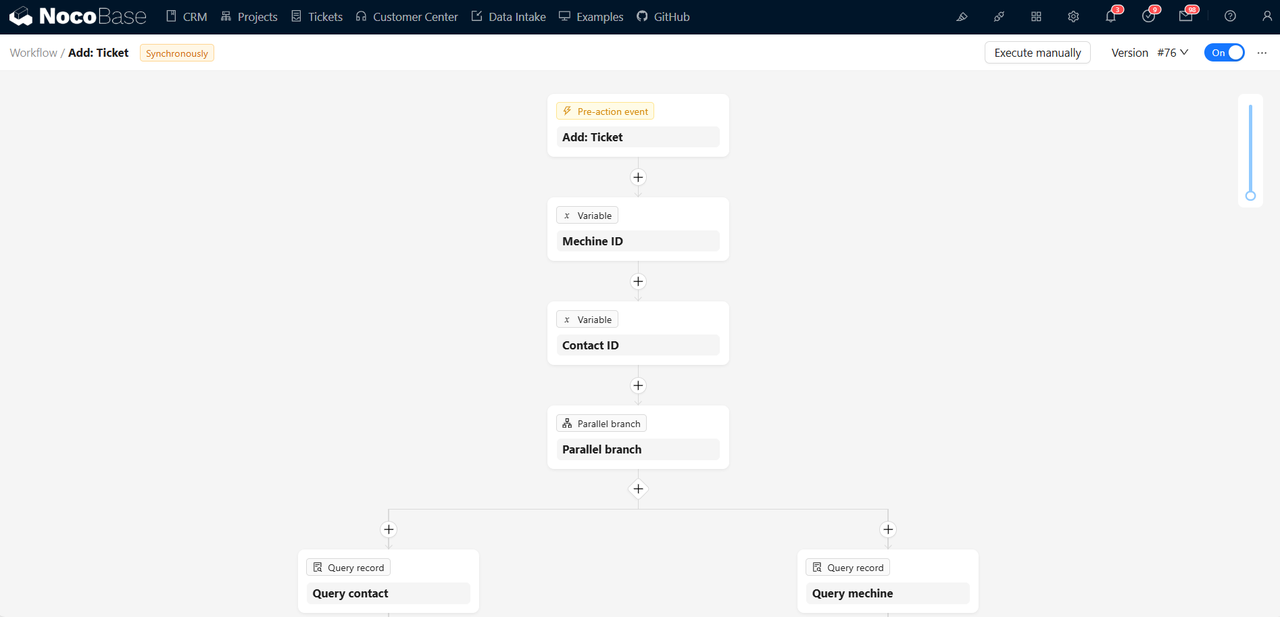Open messages via the envelope icon

pyautogui.click(x=1186, y=16)
